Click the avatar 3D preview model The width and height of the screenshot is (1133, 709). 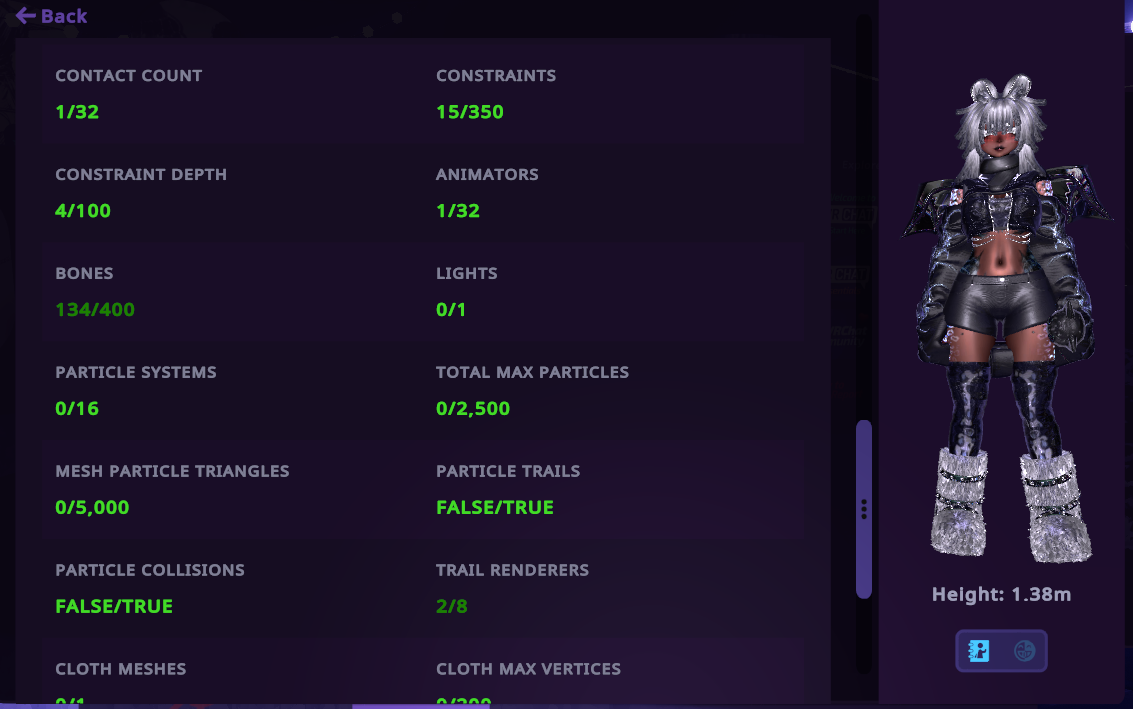tap(1006, 318)
